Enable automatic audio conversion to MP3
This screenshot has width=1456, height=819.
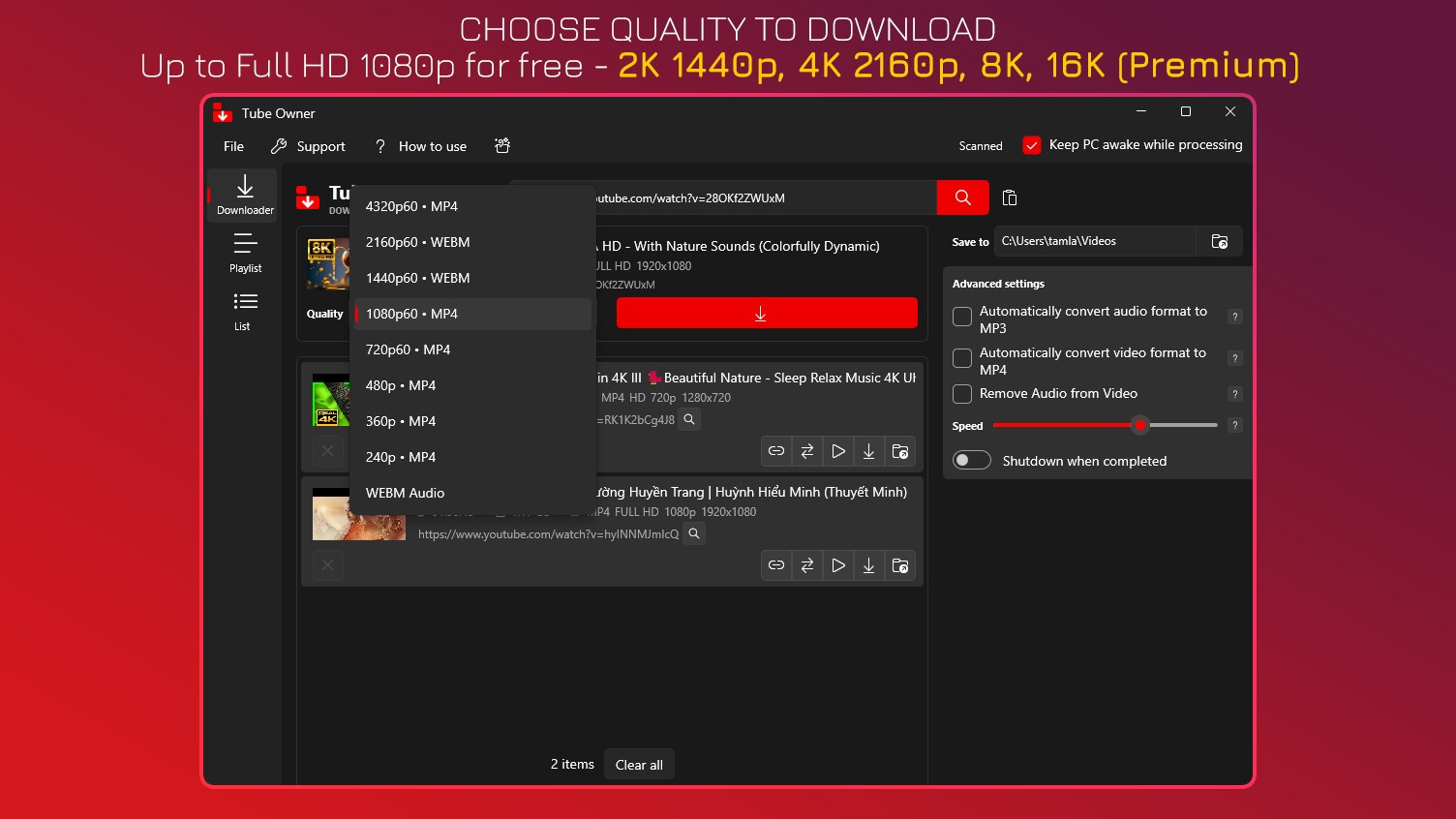point(962,317)
